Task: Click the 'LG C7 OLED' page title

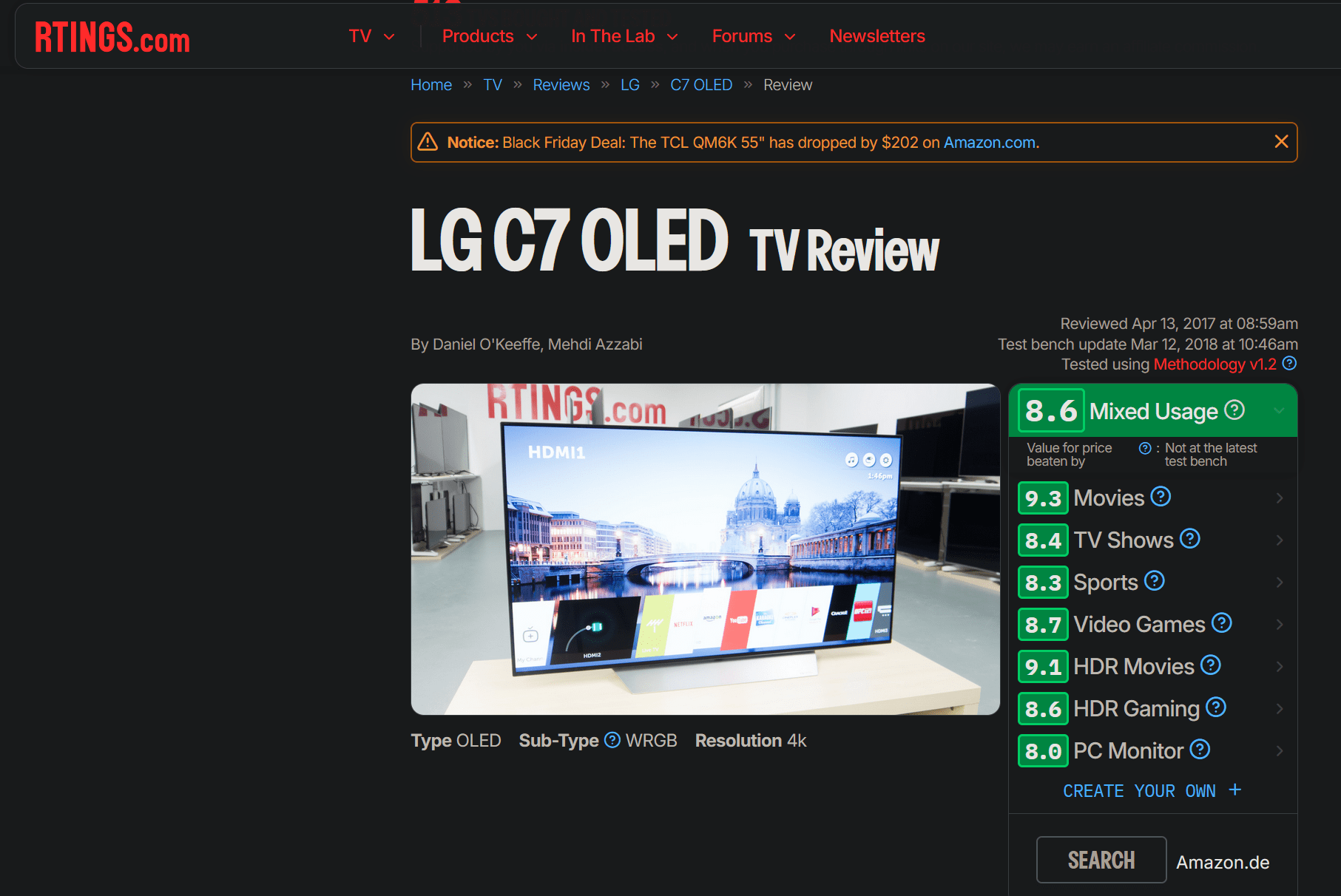Action: (x=570, y=240)
